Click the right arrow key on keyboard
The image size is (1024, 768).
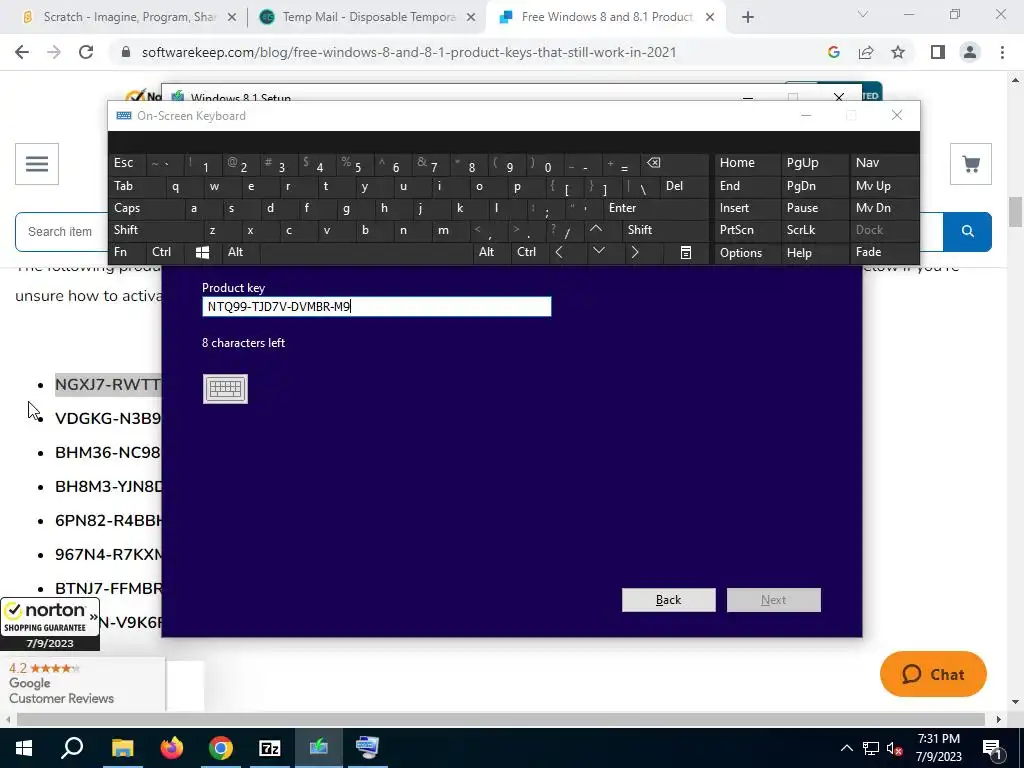pyautogui.click(x=635, y=252)
